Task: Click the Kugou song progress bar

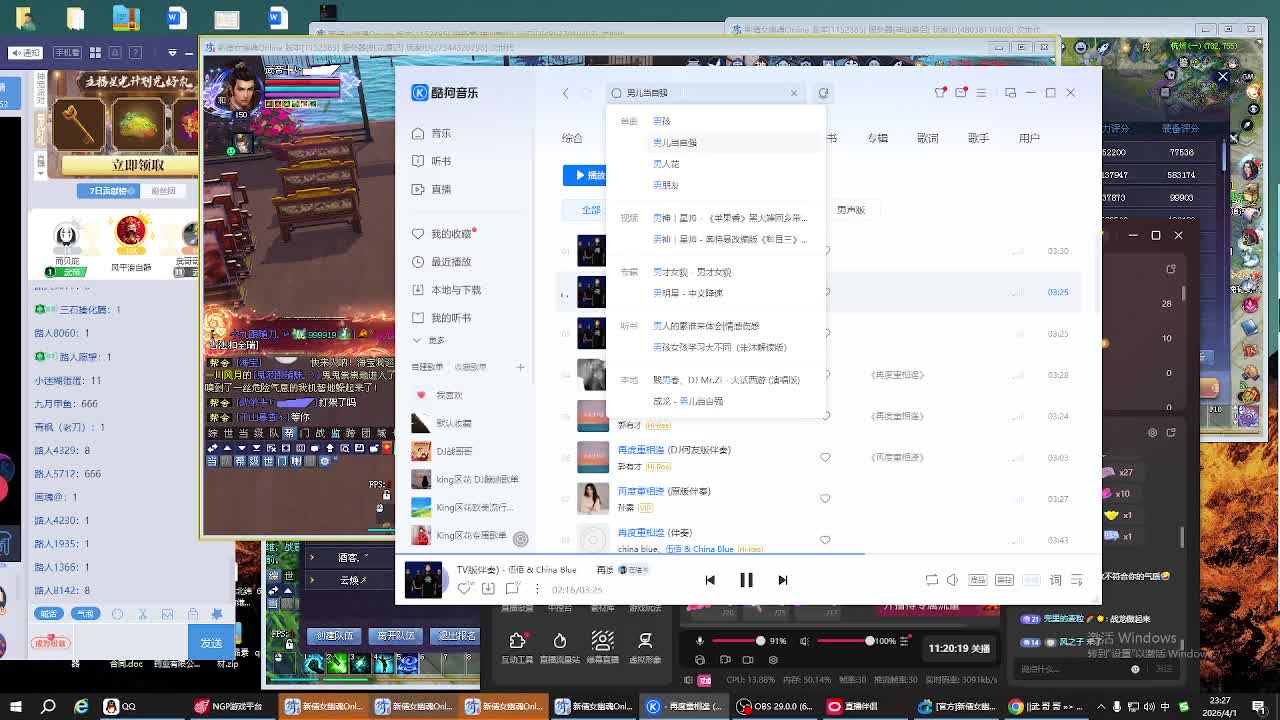Action: [x=748, y=553]
